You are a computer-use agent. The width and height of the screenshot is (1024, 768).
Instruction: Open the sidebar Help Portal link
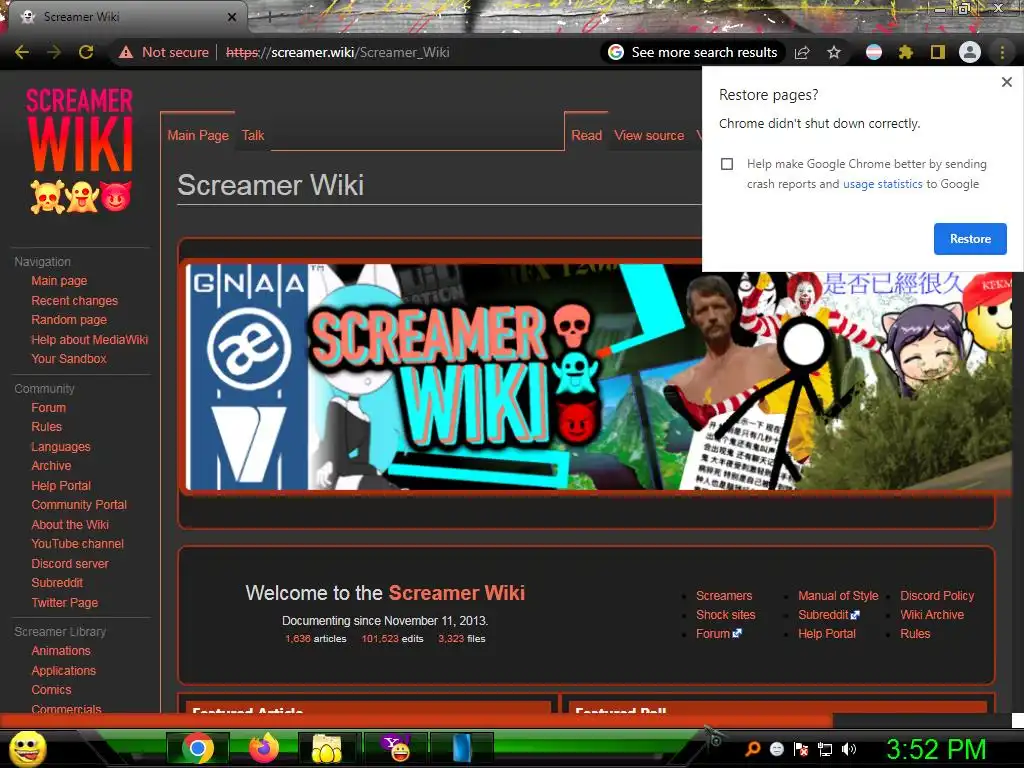tap(61, 485)
